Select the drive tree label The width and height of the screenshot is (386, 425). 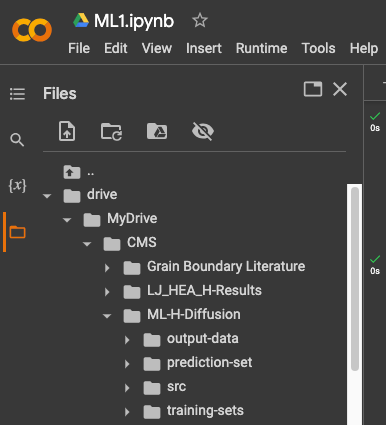coord(102,194)
